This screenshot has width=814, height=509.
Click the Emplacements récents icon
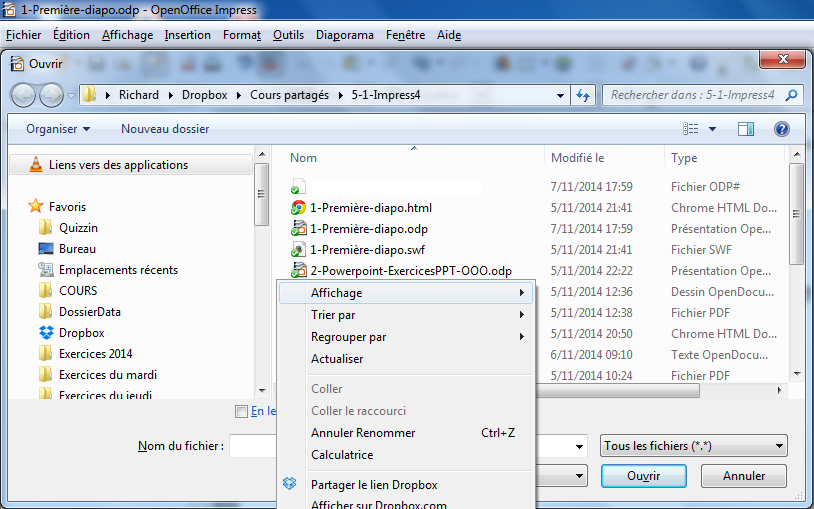click(46, 270)
